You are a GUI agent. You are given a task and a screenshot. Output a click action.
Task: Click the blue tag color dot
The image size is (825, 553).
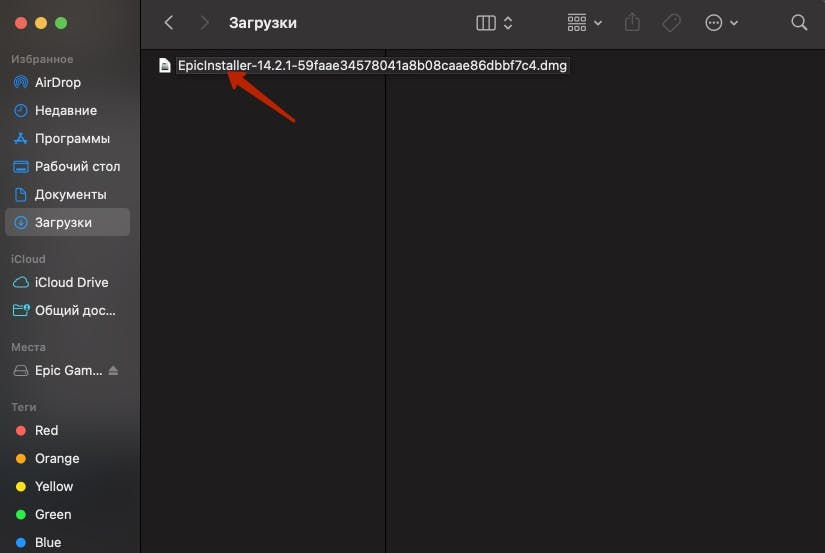tap(21, 542)
